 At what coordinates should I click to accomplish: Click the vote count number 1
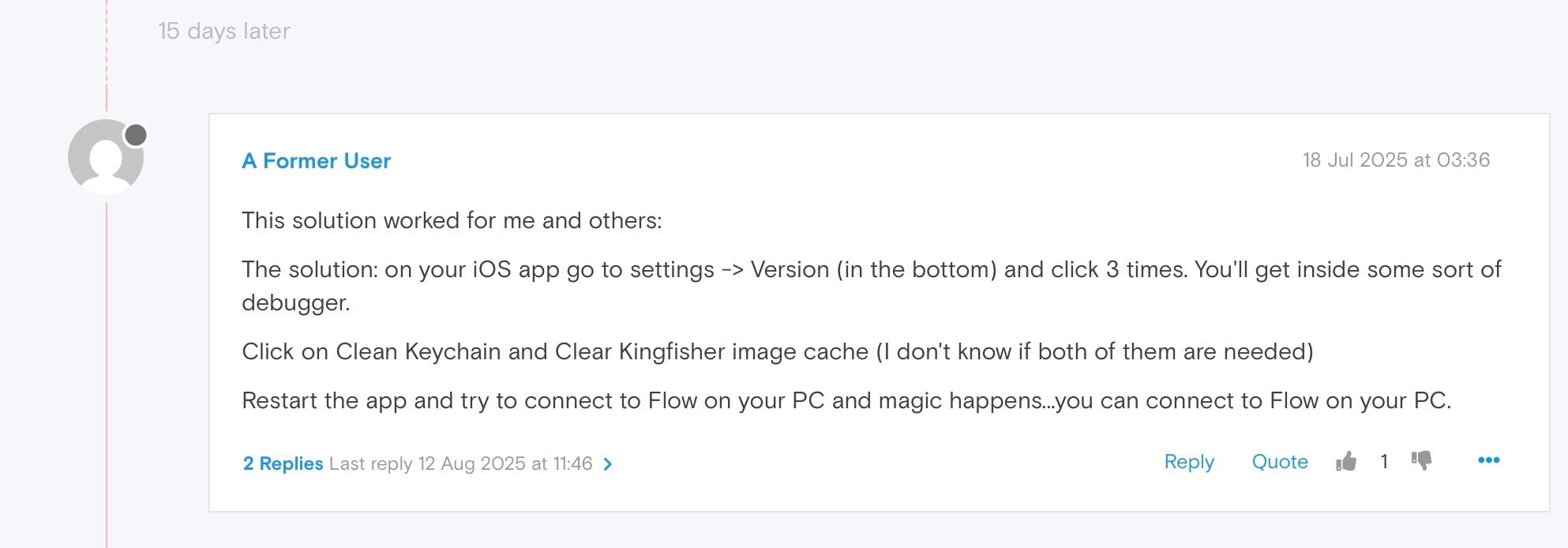(x=1384, y=462)
